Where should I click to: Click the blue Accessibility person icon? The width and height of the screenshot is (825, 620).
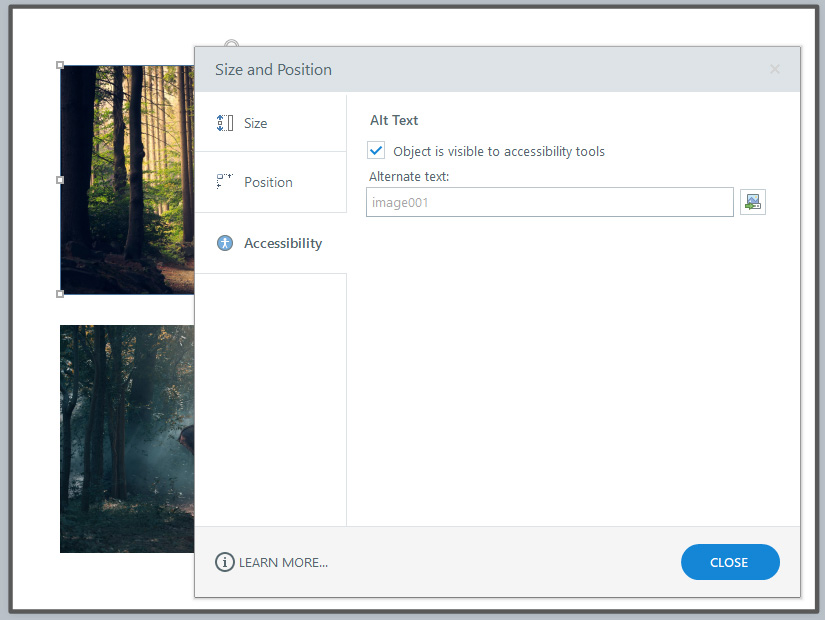[225, 243]
